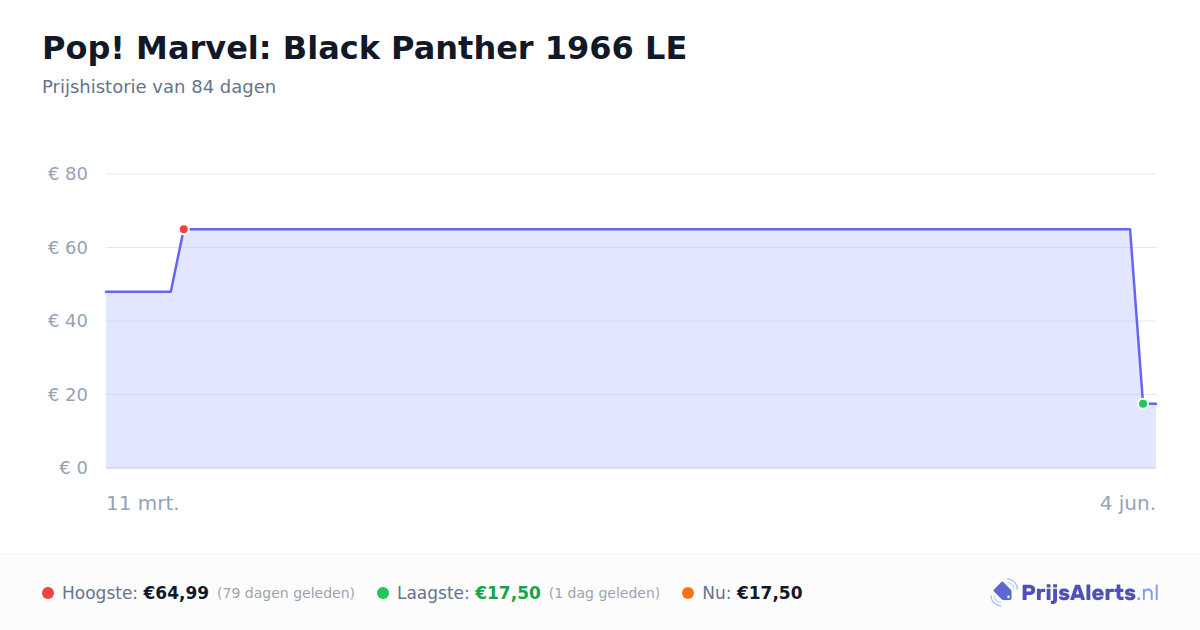
Task: Click the orange dot beside Nu
Action: coord(688,593)
